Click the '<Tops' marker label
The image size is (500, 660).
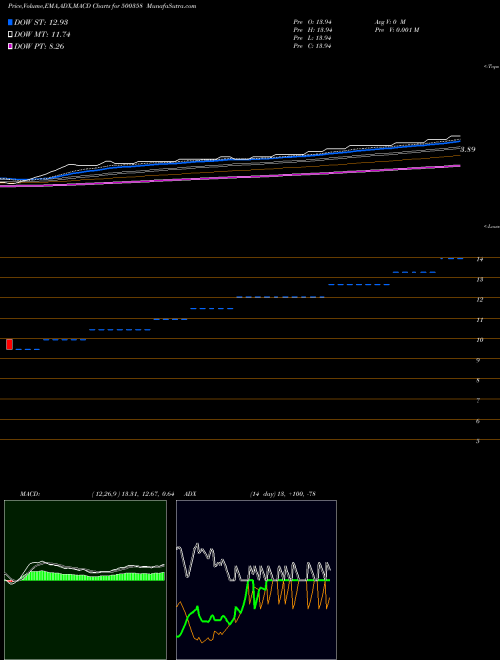coord(492,67)
